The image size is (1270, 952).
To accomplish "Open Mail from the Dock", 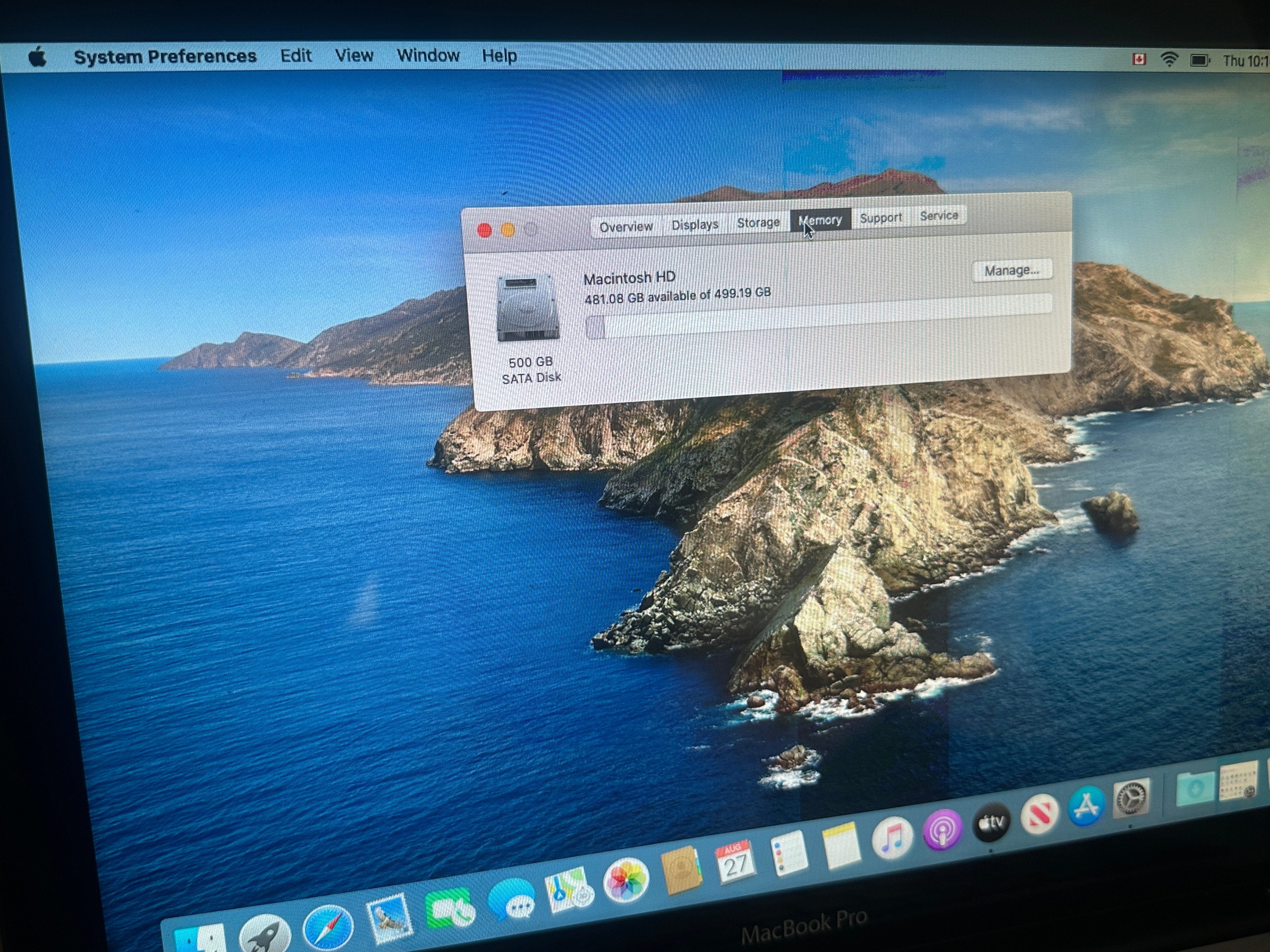I will (x=390, y=919).
